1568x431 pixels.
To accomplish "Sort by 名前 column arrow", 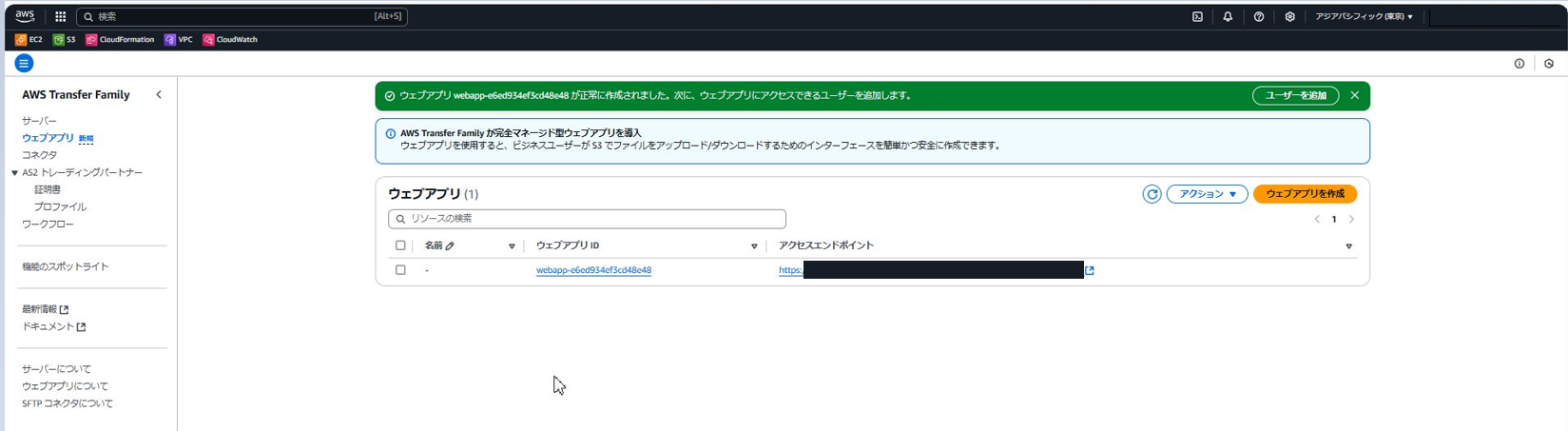I will pos(512,246).
